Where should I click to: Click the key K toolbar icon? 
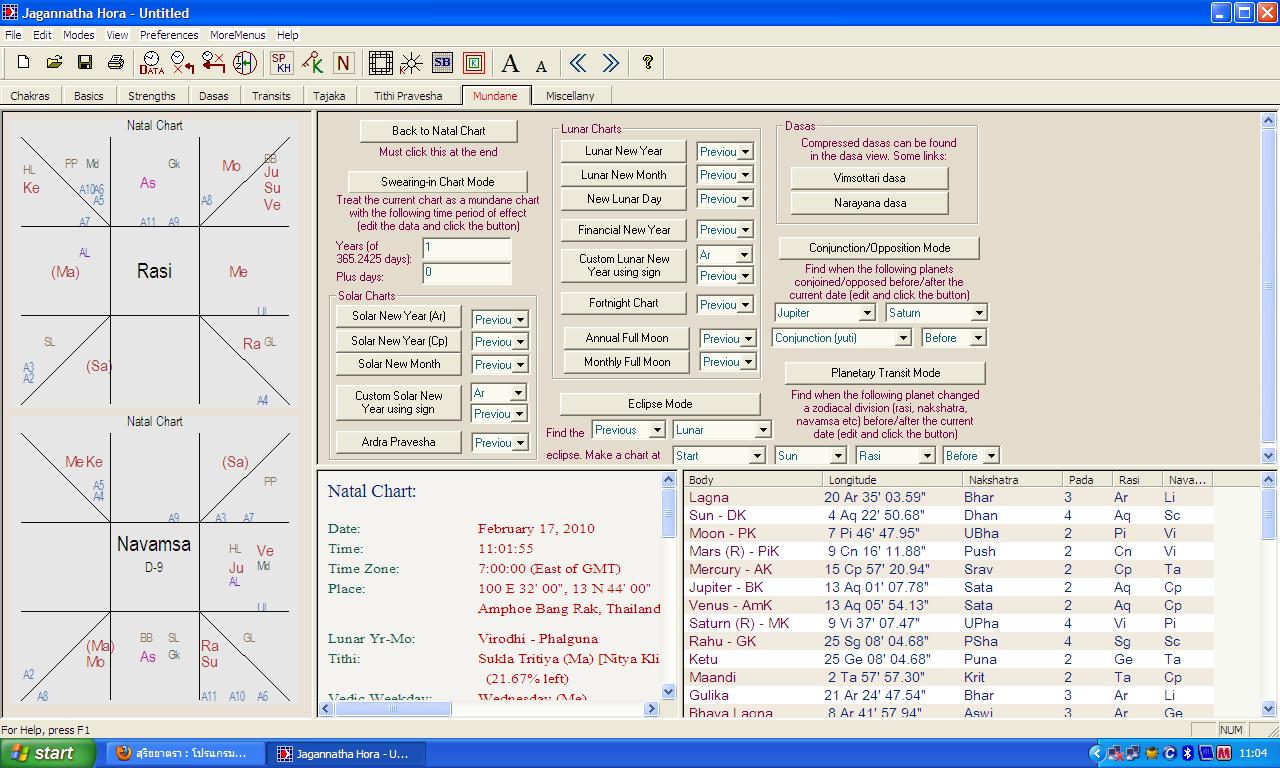click(313, 63)
